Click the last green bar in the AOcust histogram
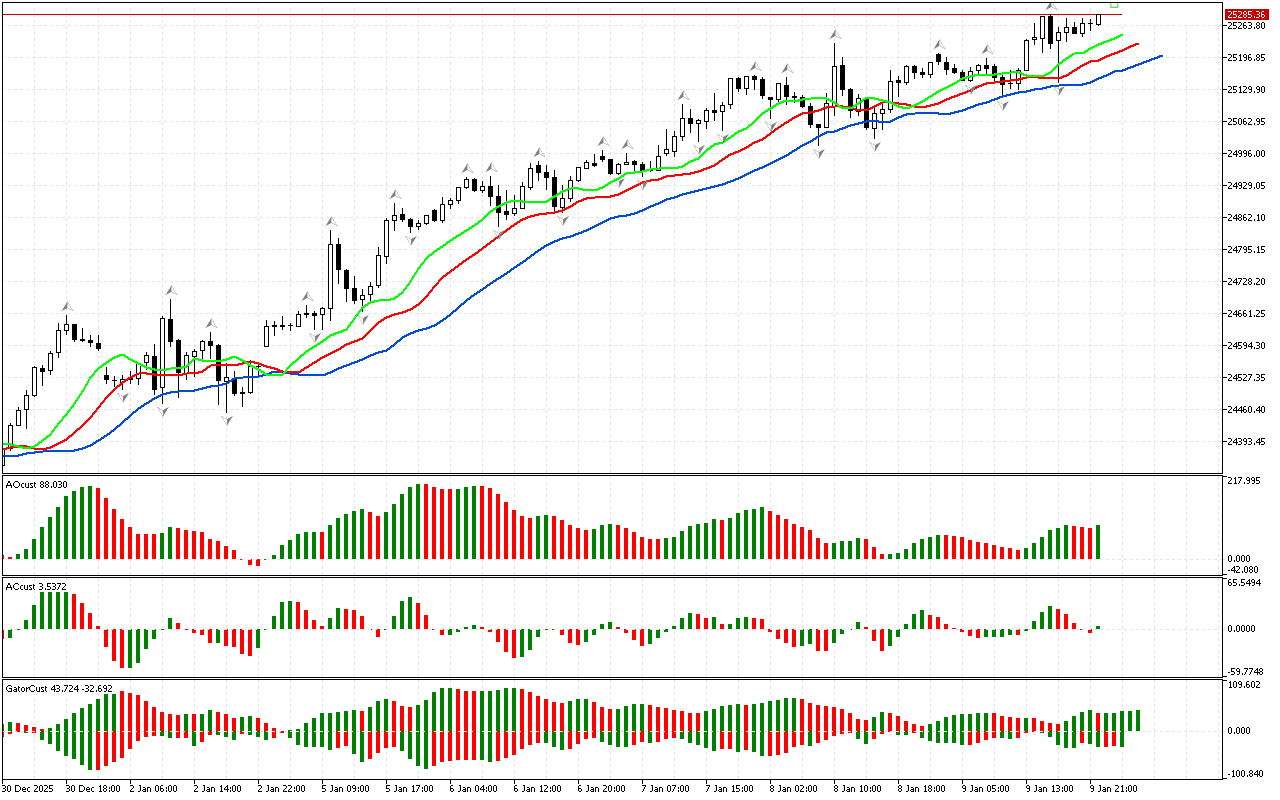This screenshot has height=800, width=1280. click(x=1098, y=541)
